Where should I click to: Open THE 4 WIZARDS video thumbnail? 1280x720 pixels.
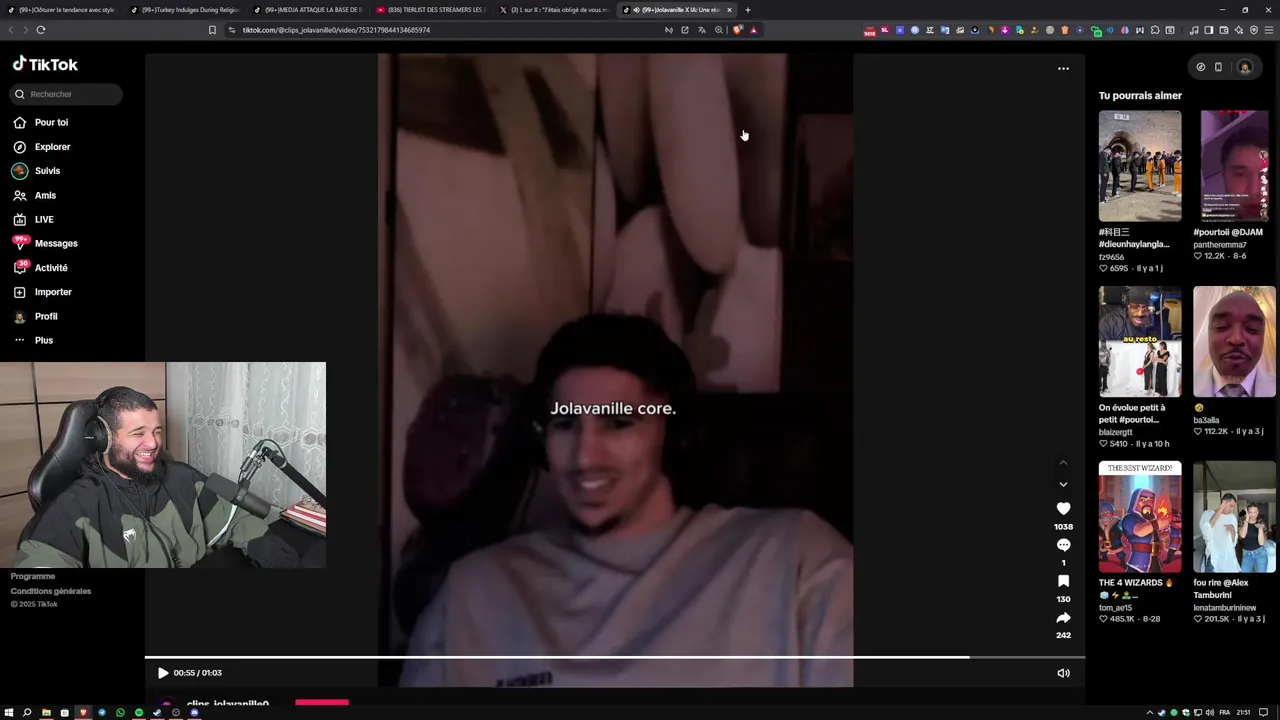point(1140,517)
